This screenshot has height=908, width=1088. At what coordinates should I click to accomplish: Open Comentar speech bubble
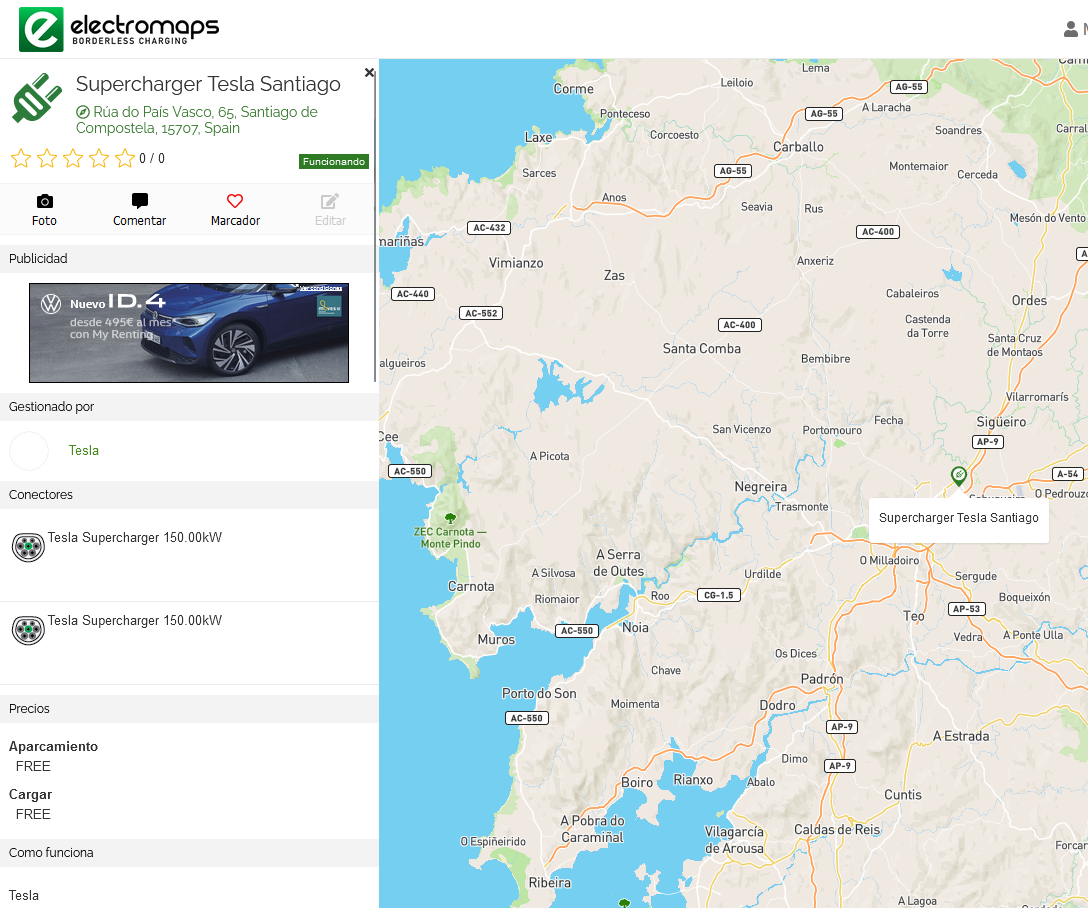click(139, 201)
